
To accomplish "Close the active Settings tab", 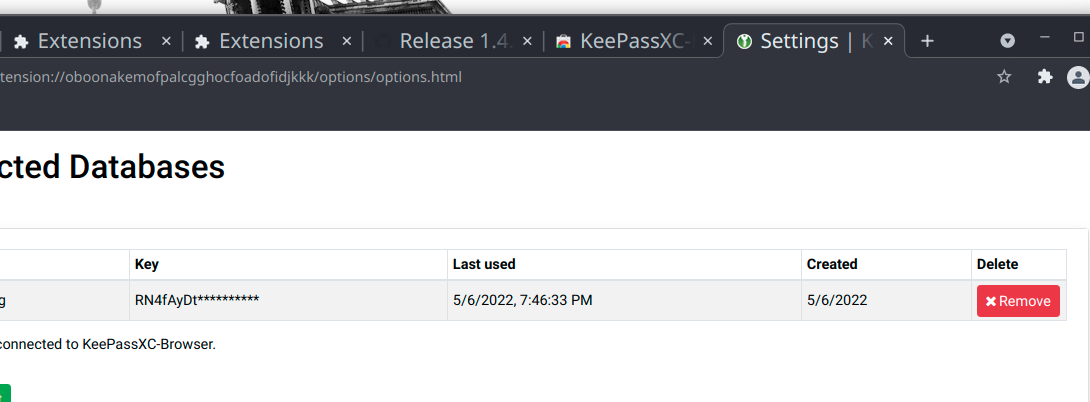I will (x=887, y=41).
